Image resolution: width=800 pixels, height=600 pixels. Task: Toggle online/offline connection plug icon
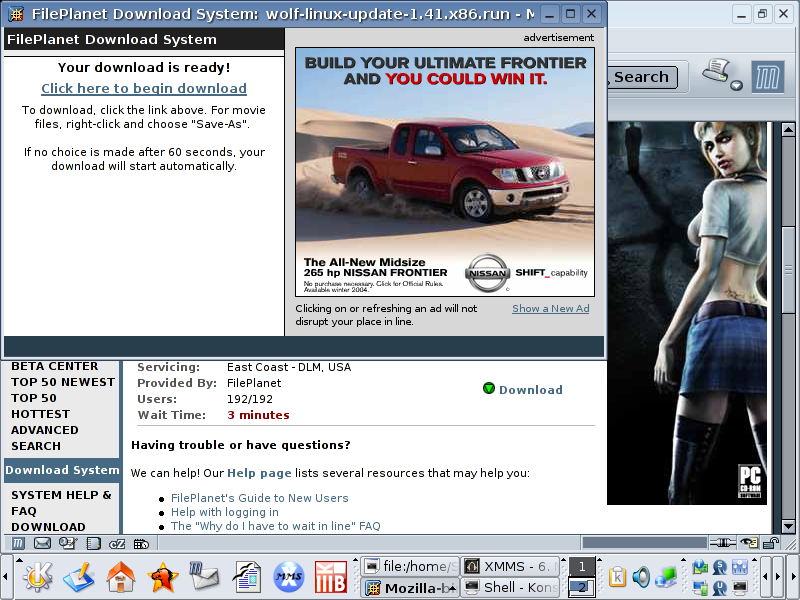(x=724, y=543)
